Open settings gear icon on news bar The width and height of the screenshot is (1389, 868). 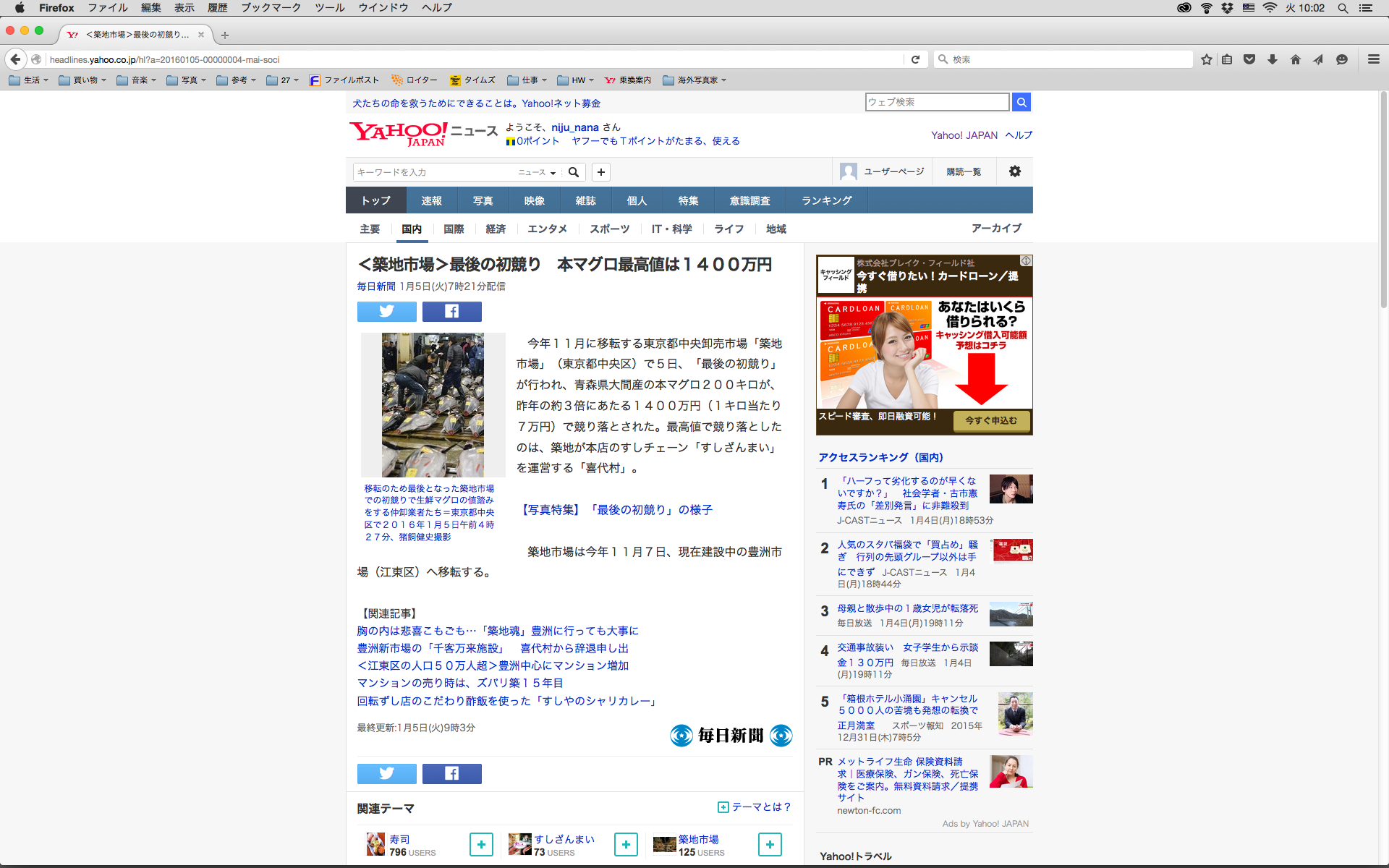(1015, 171)
